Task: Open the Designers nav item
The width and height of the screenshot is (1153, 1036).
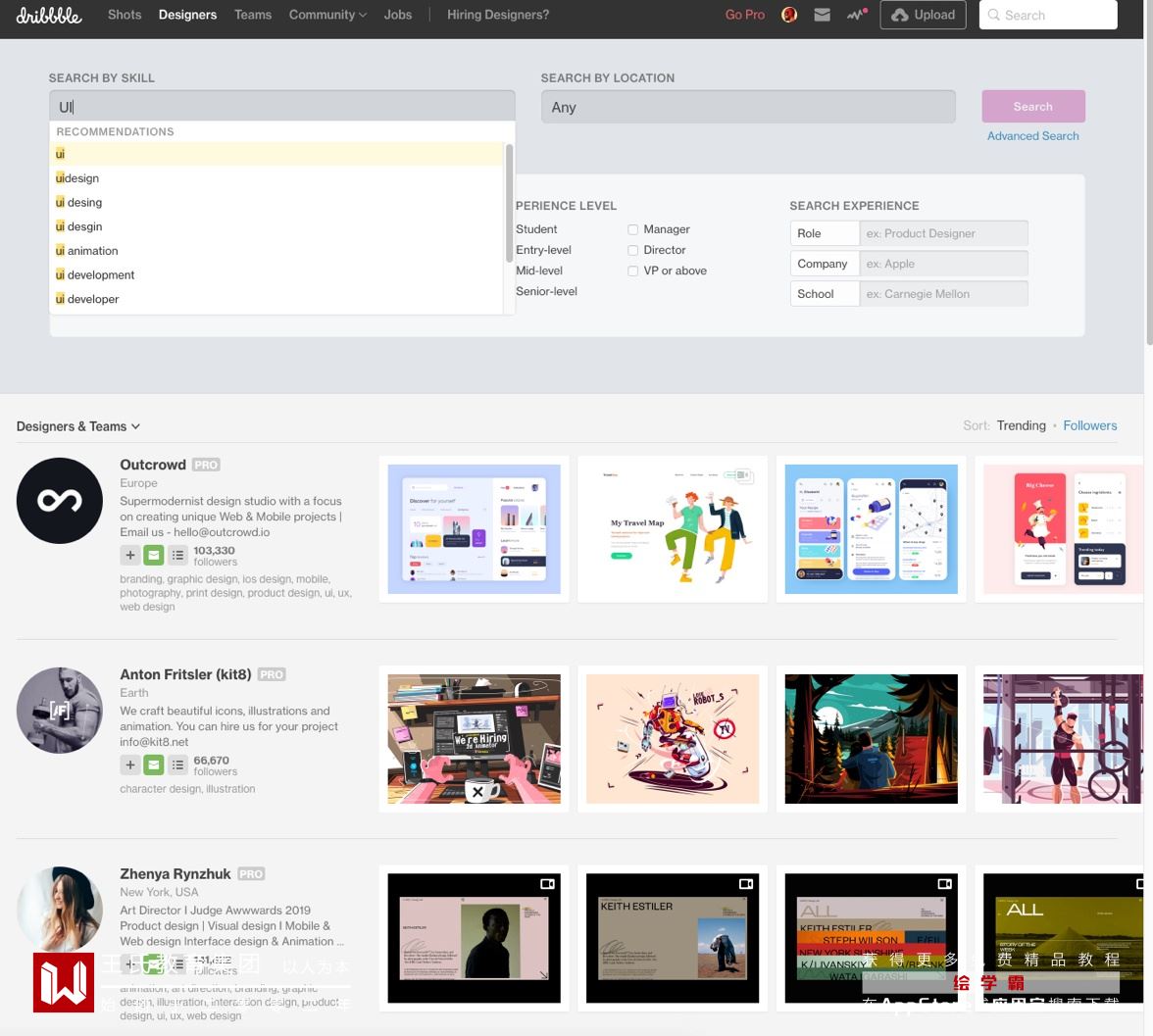Action: tap(187, 15)
